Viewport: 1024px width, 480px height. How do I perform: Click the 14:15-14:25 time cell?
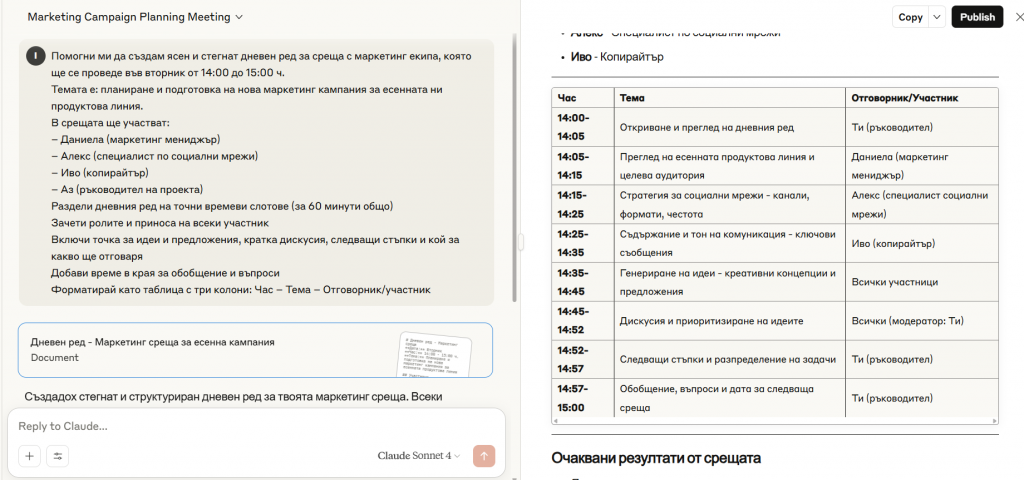pos(583,204)
